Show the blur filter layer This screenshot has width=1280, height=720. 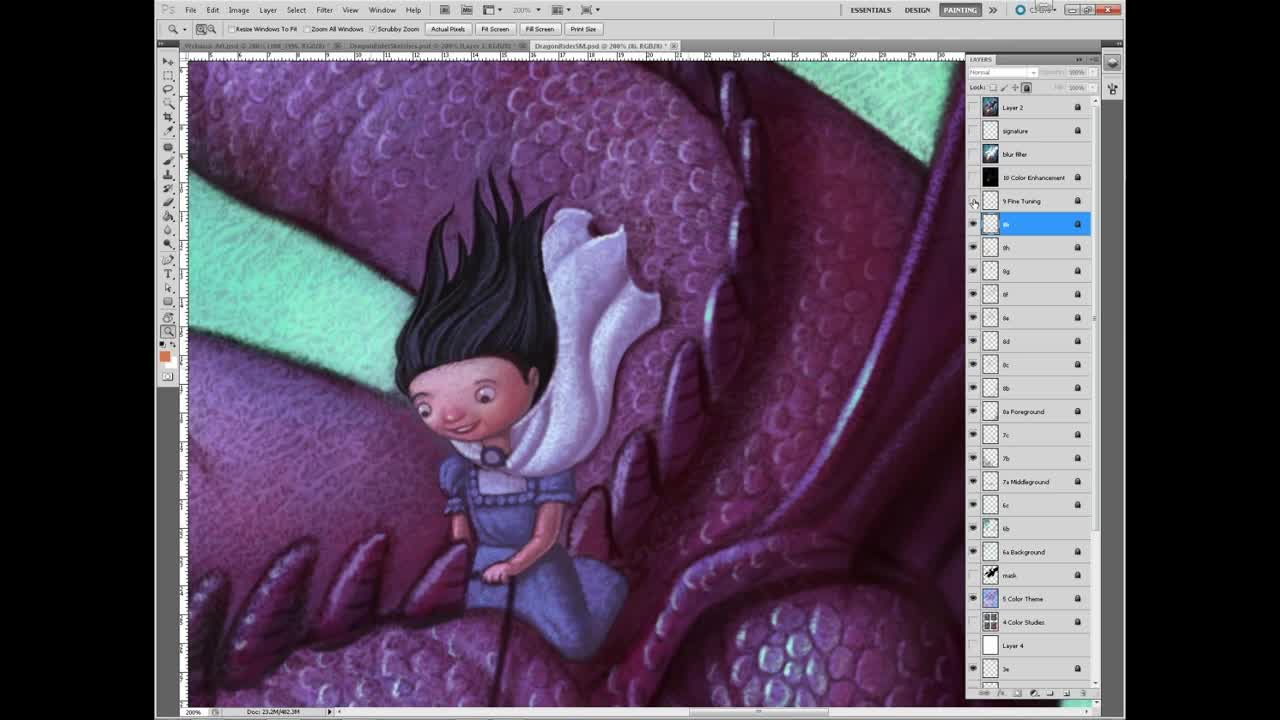(x=974, y=154)
